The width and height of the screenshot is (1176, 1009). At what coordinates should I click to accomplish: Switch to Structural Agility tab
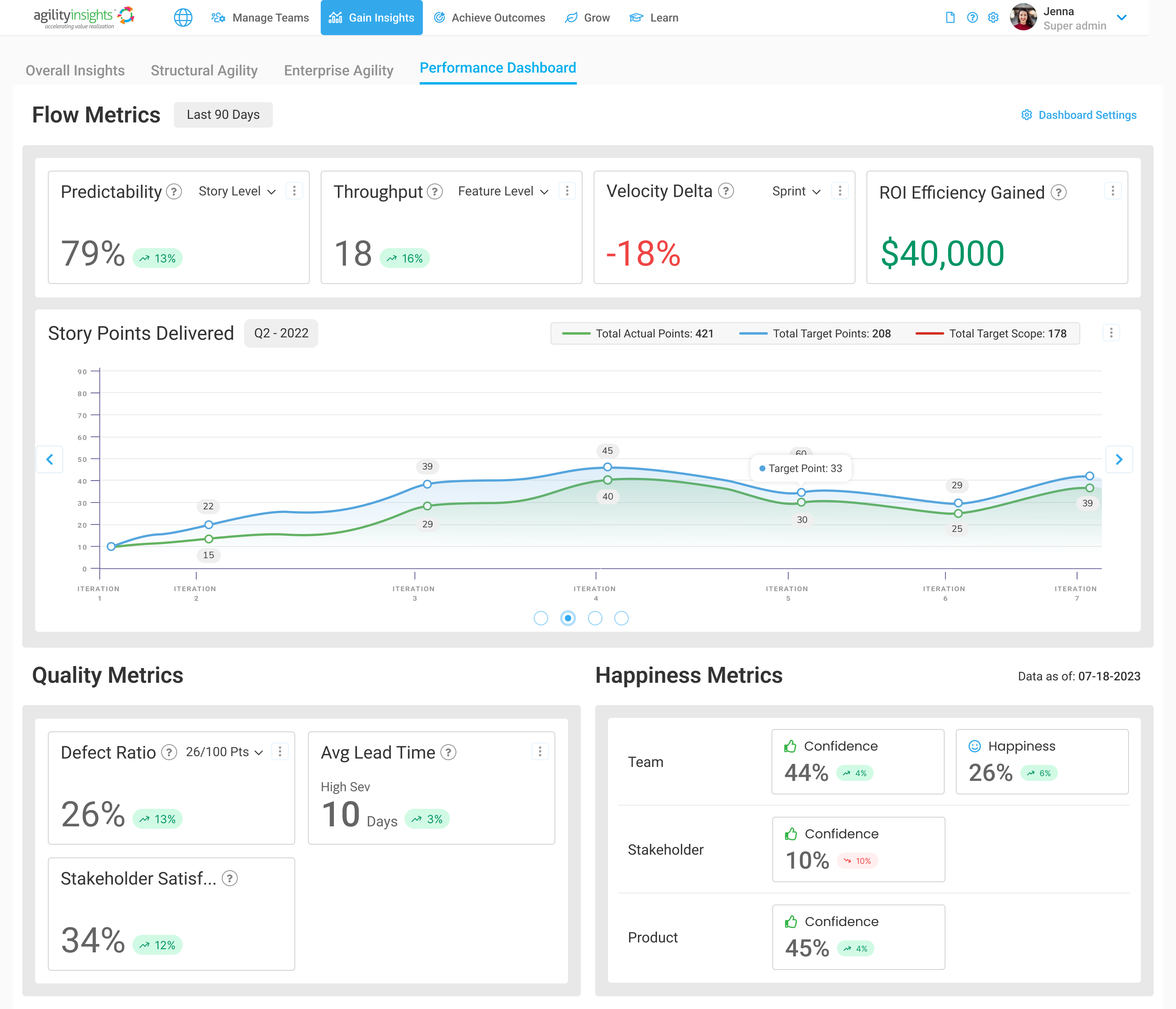pos(204,70)
